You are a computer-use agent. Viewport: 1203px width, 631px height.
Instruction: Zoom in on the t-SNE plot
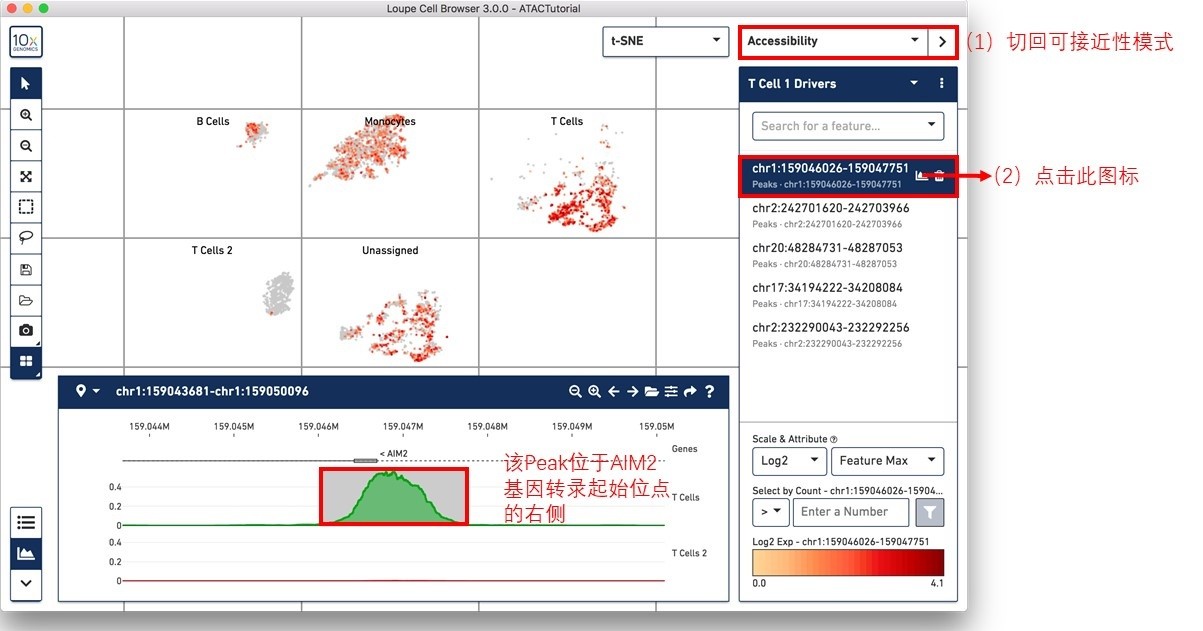[x=26, y=115]
